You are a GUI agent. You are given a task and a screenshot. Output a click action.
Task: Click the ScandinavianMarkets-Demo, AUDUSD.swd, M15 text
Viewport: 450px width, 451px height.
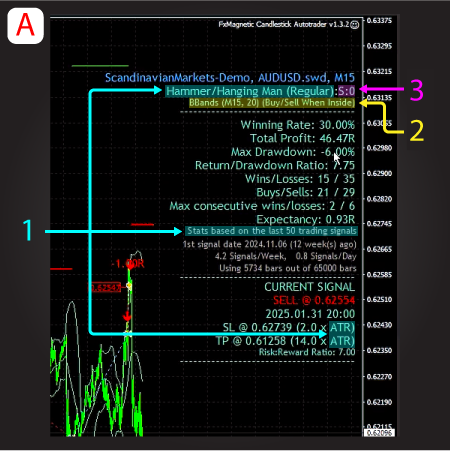230,78
